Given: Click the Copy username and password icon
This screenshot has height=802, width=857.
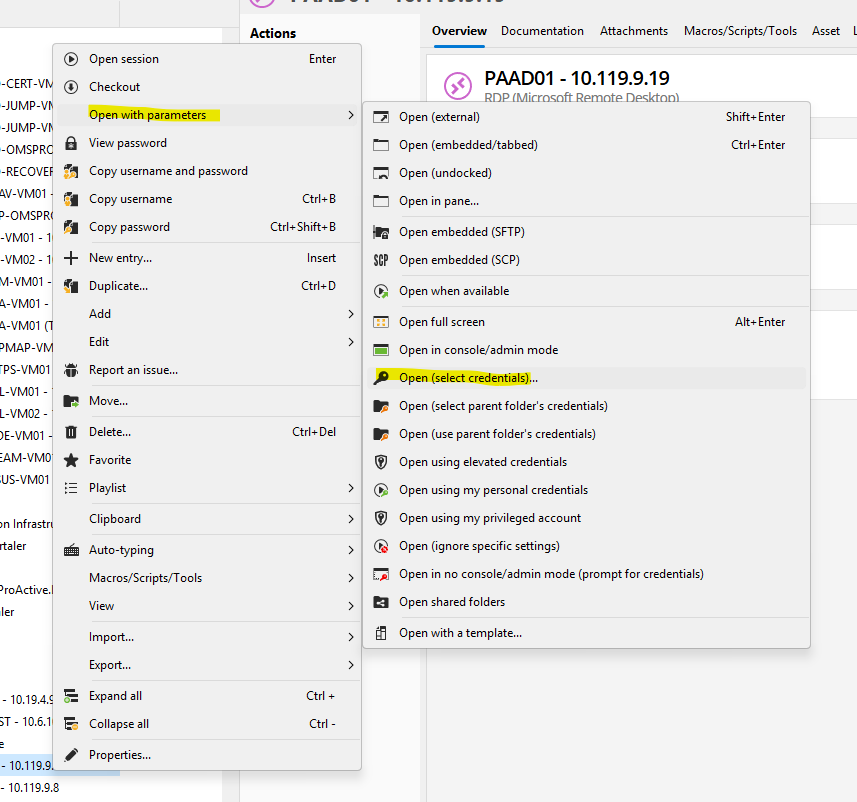Looking at the screenshot, I should pyautogui.click(x=71, y=171).
